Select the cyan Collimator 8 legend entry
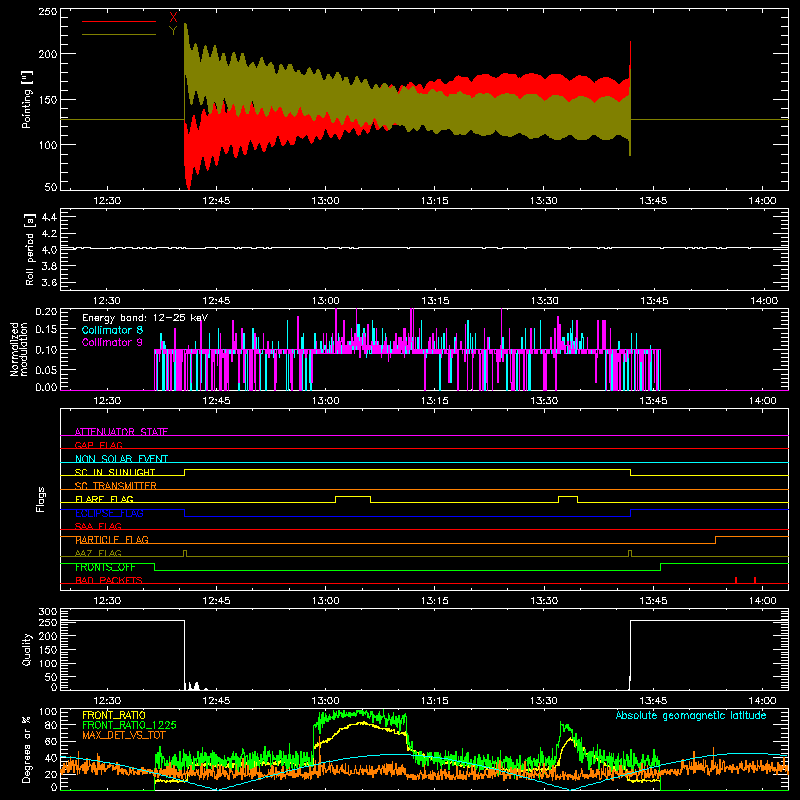 point(112,330)
